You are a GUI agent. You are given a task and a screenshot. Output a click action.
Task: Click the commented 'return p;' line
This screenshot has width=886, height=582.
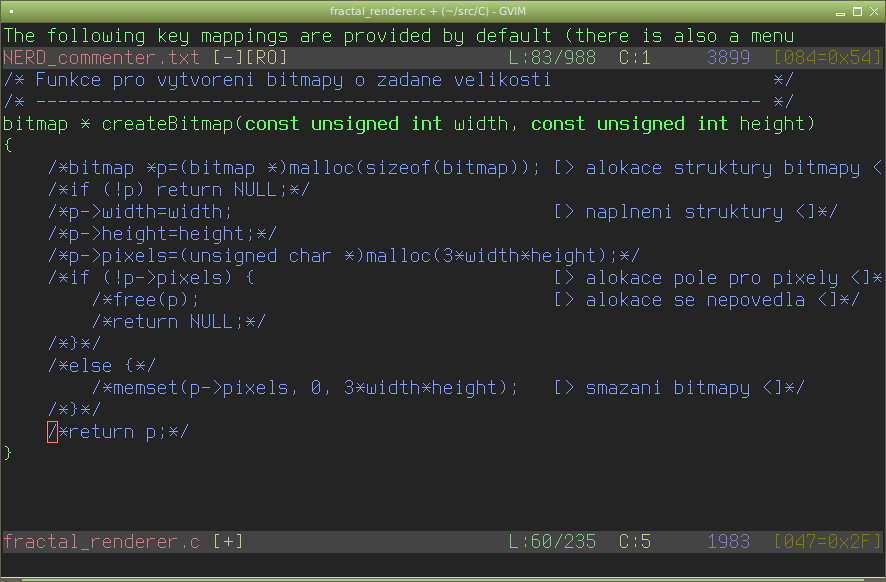coord(118,432)
